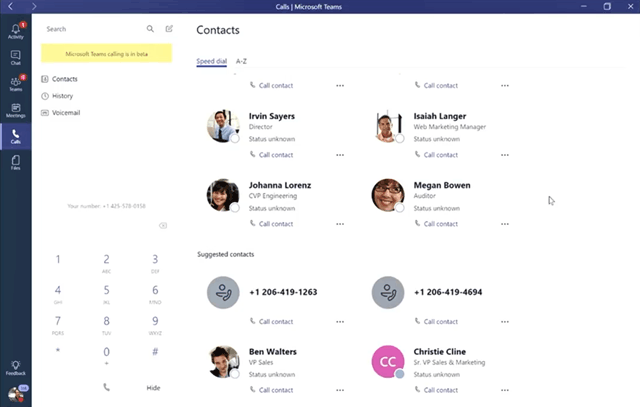
Task: Call contact +1 206-419-4694
Action: point(436,322)
